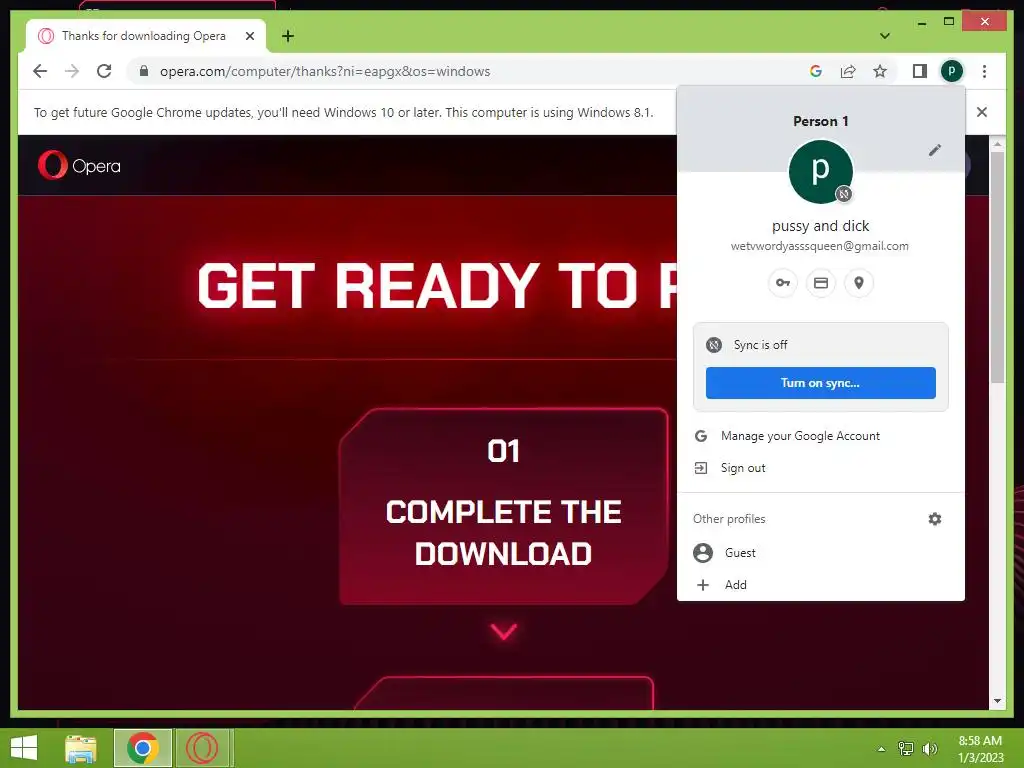The width and height of the screenshot is (1024, 768).
Task: Share this page using the share icon
Action: [848, 71]
